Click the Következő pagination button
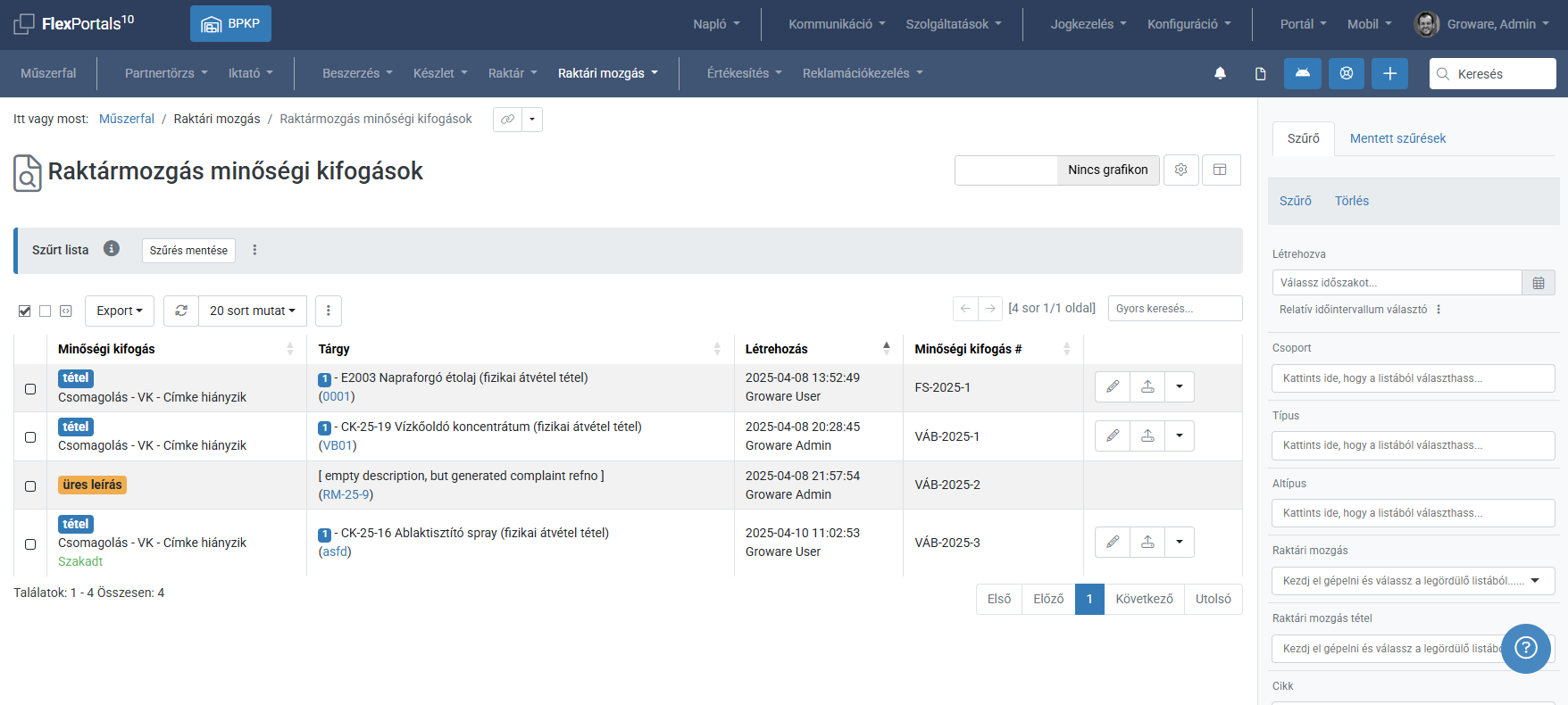The width and height of the screenshot is (1568, 705). (1144, 599)
